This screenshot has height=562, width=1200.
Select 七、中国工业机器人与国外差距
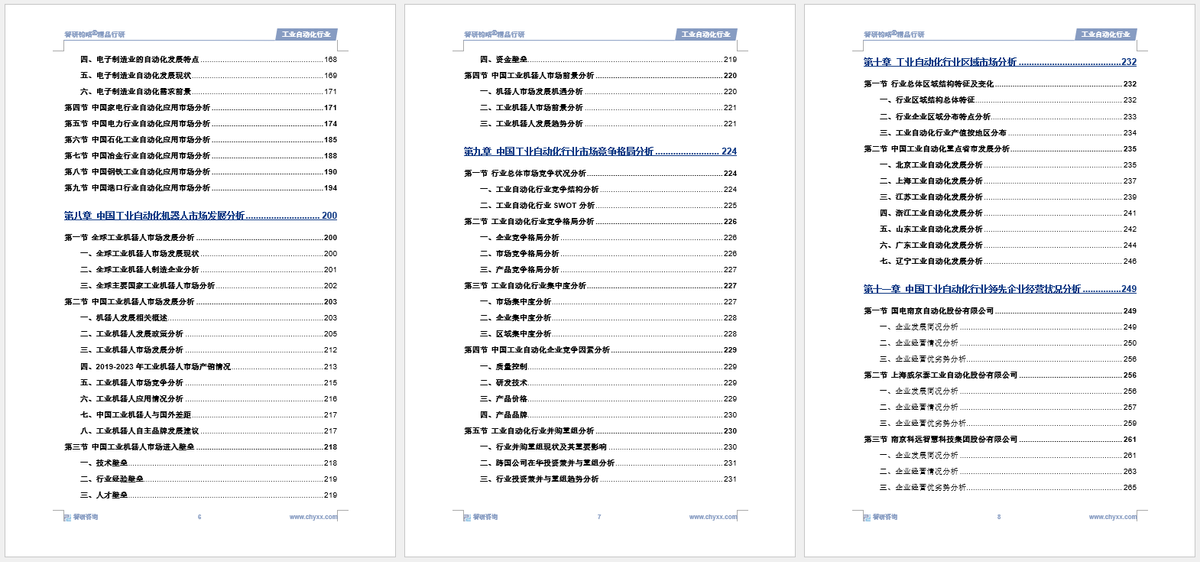click(208, 415)
